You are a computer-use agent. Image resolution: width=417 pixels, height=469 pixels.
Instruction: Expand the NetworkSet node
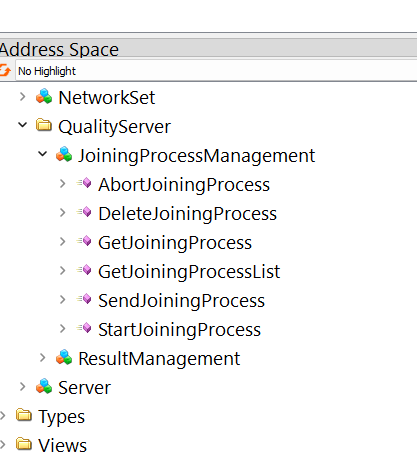coord(22,97)
